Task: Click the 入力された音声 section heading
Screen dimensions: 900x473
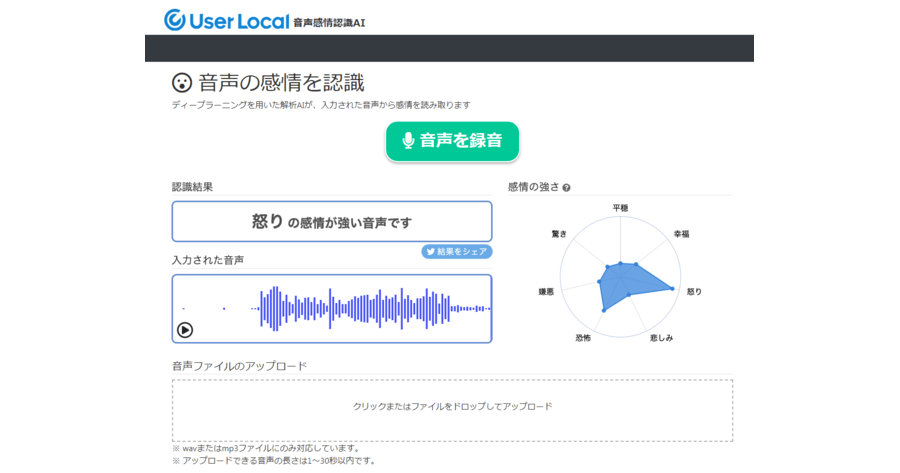Action: 208,260
